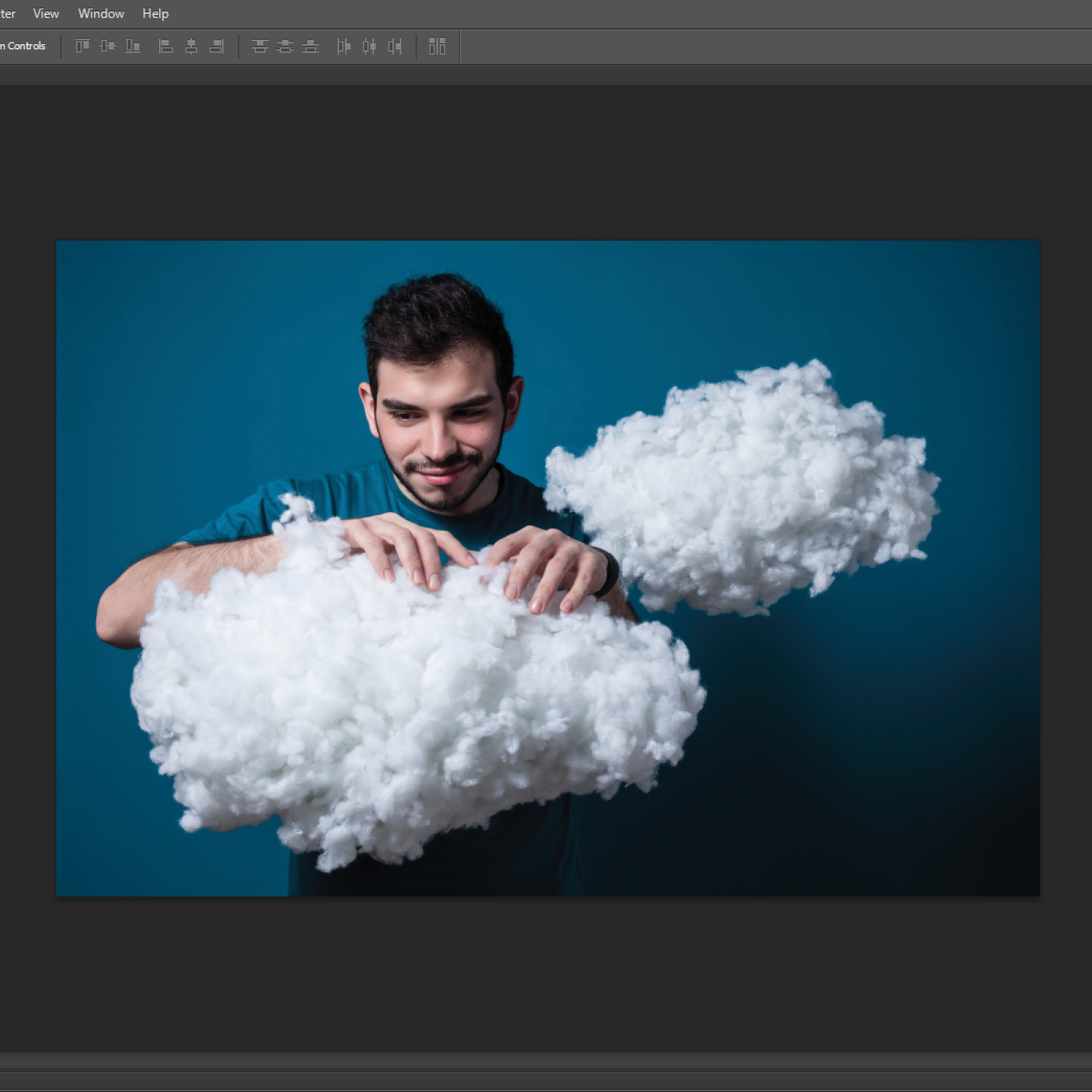Click the Distribute Top Edges icon
Viewport: 1092px width, 1092px height.
point(259,46)
